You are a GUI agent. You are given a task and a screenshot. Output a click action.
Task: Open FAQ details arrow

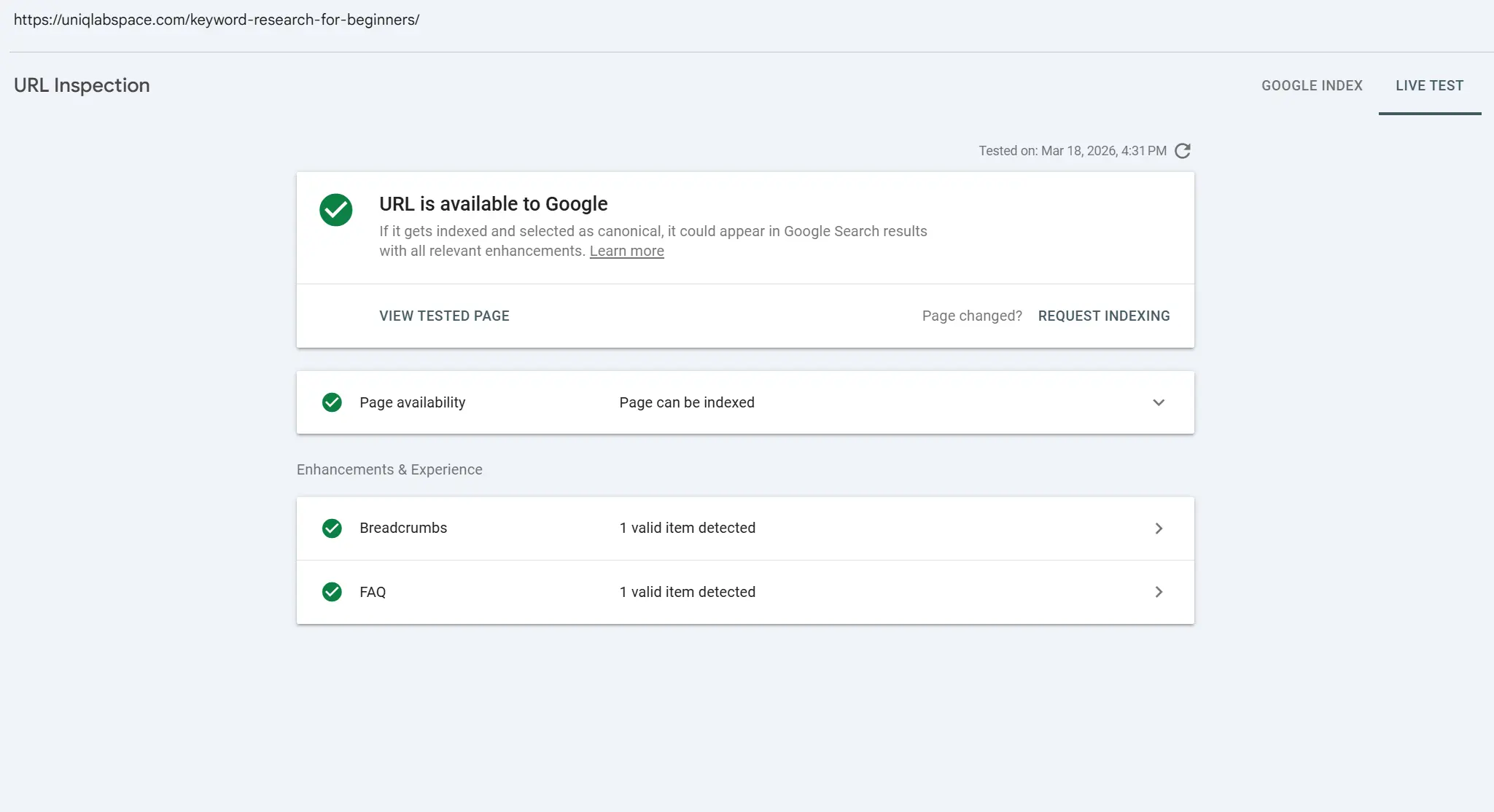click(x=1159, y=592)
